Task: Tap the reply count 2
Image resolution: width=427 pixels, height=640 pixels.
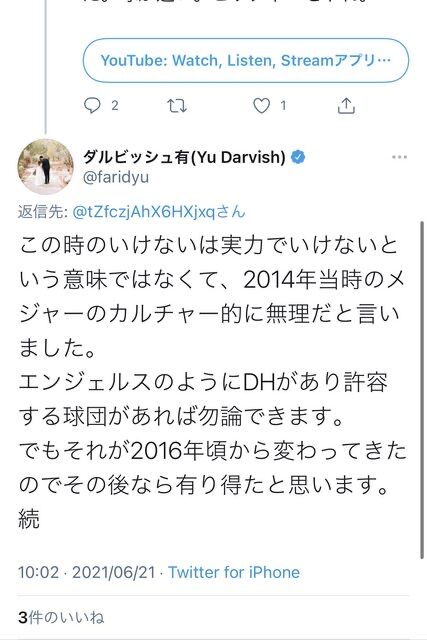Action: (x=115, y=106)
